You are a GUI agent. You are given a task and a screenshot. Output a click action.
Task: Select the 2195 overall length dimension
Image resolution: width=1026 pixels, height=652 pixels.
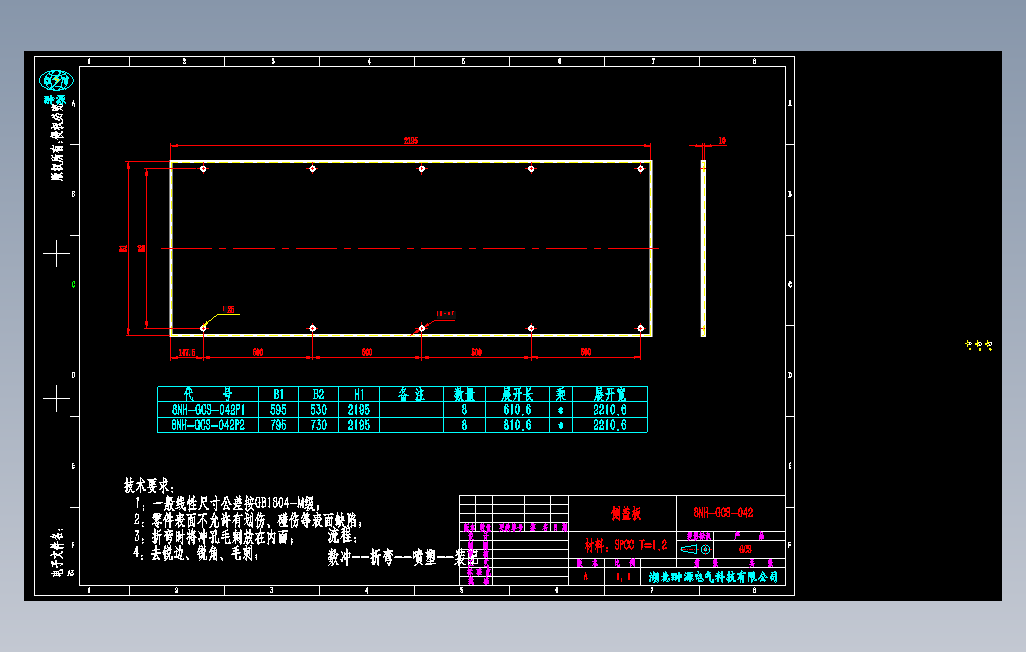tap(411, 141)
